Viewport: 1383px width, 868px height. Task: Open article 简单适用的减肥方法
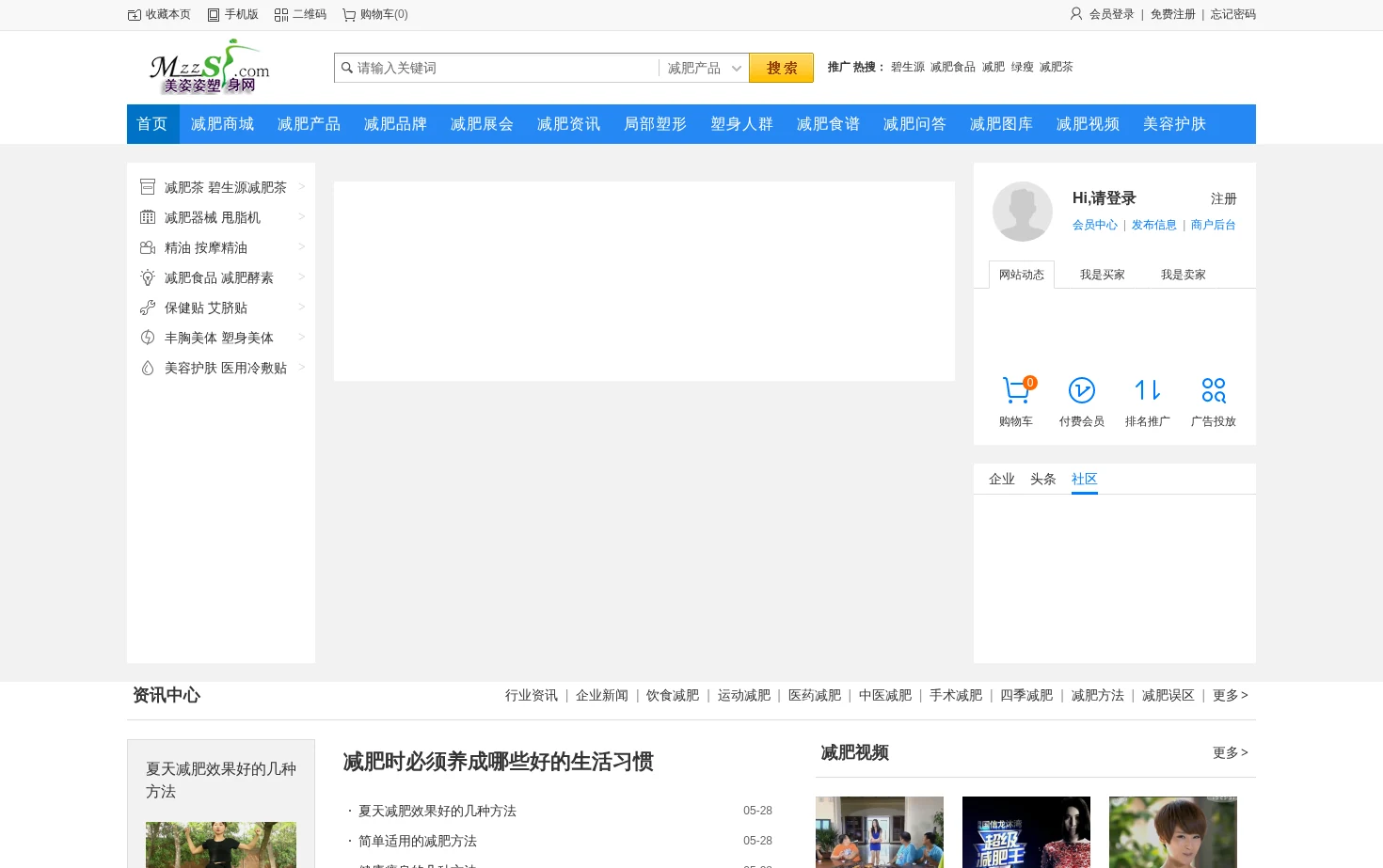pos(418,841)
